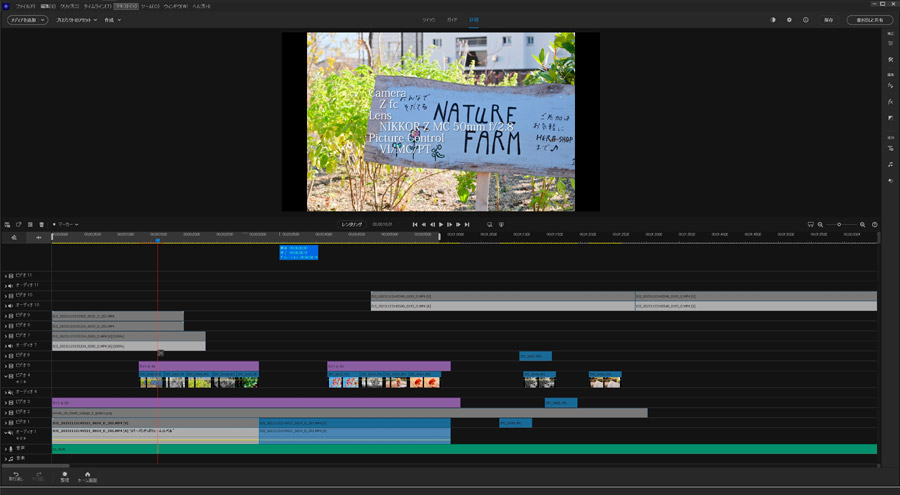Toggle ビデオ 5 track video icon
This screenshot has width=900, height=495.
click(11, 366)
